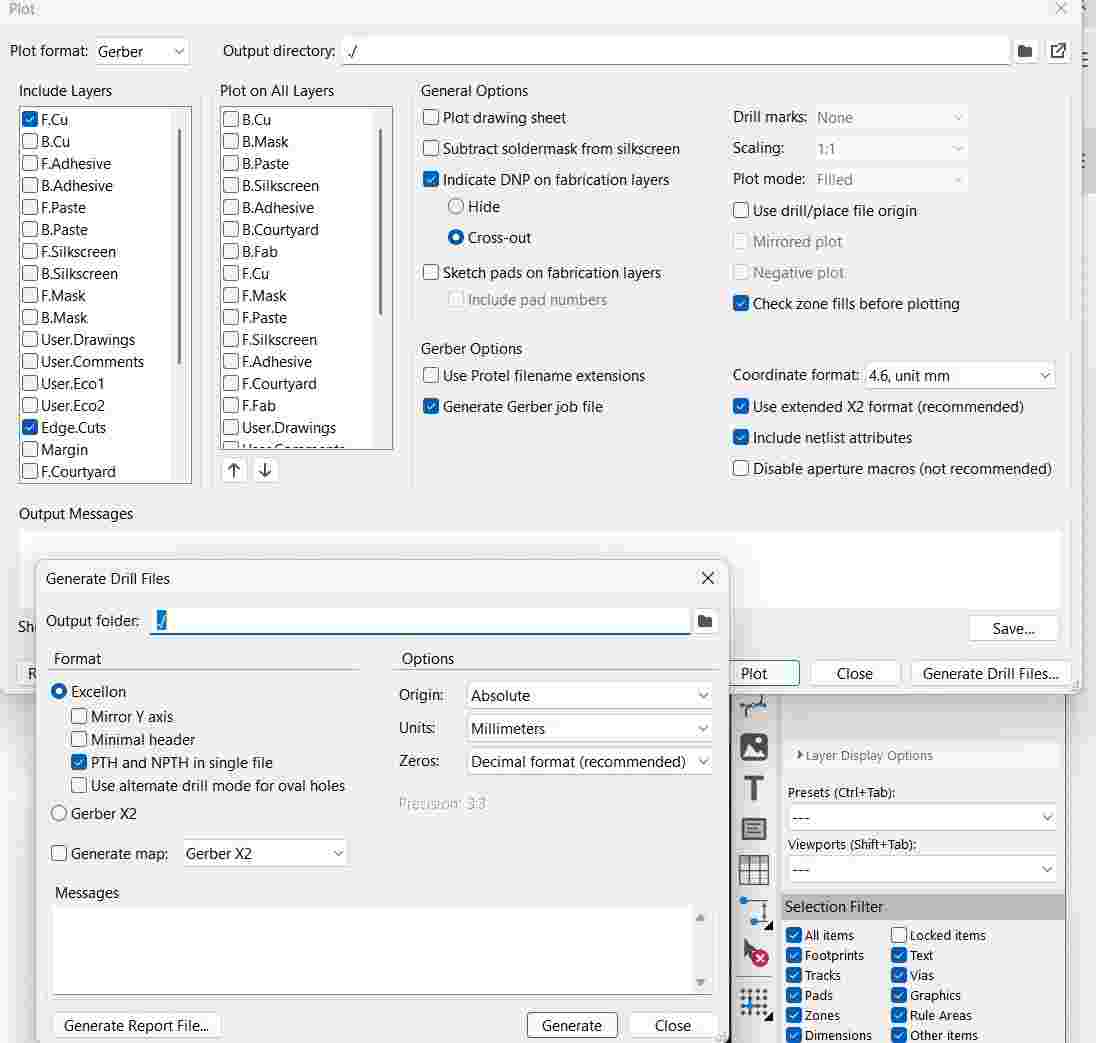
Task: Click Generate Report File... button
Action: 136,1025
